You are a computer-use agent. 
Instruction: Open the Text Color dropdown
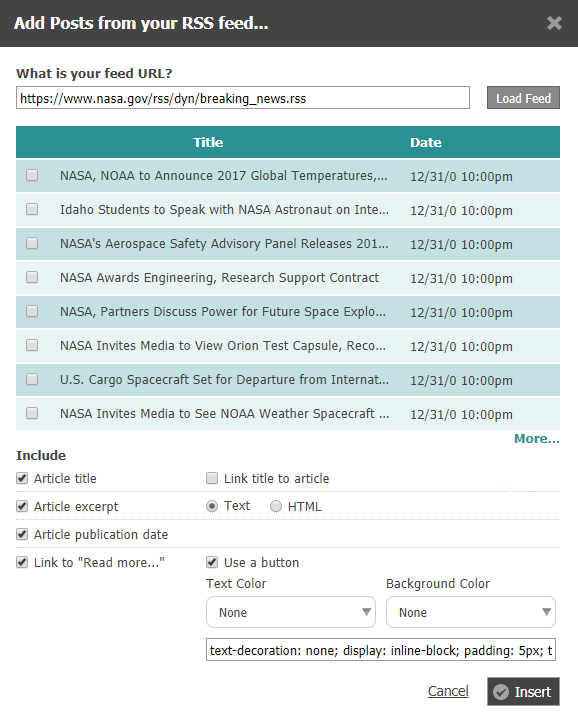[x=291, y=612]
